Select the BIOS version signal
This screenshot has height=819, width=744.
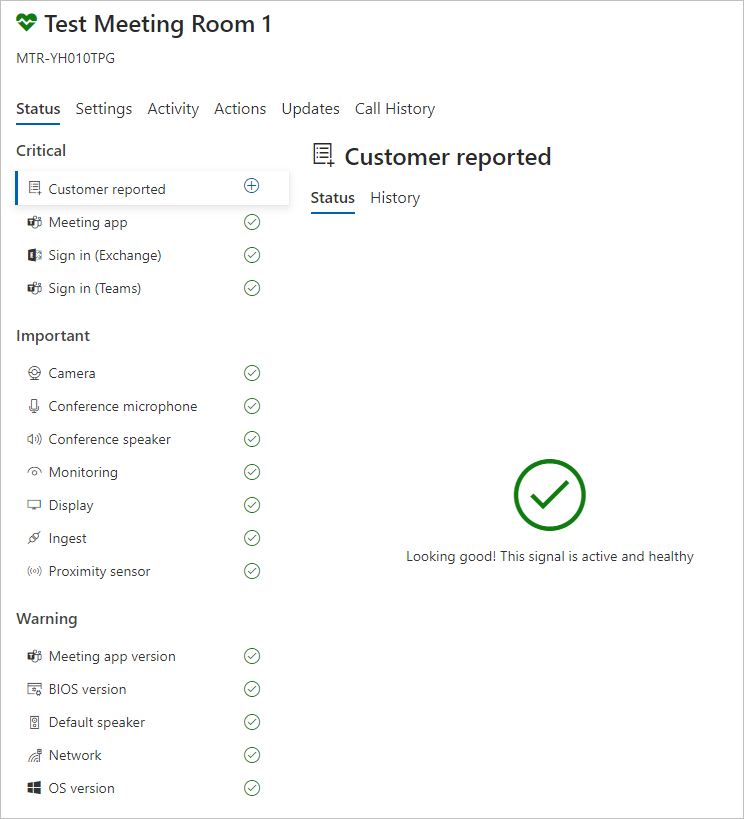pyautogui.click(x=152, y=689)
